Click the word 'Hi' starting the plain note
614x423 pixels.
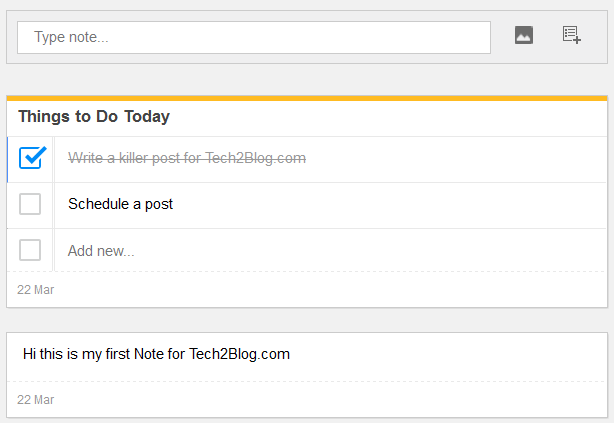pos(29,354)
